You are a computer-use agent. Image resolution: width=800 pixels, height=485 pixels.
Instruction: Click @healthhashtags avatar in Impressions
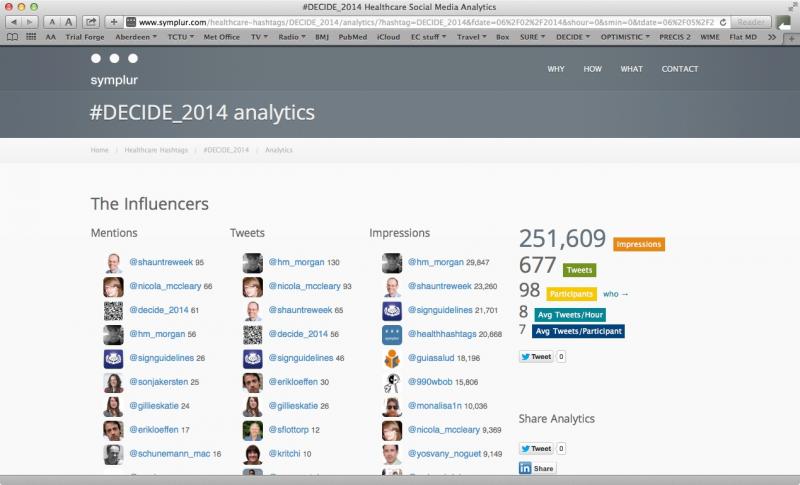click(392, 335)
